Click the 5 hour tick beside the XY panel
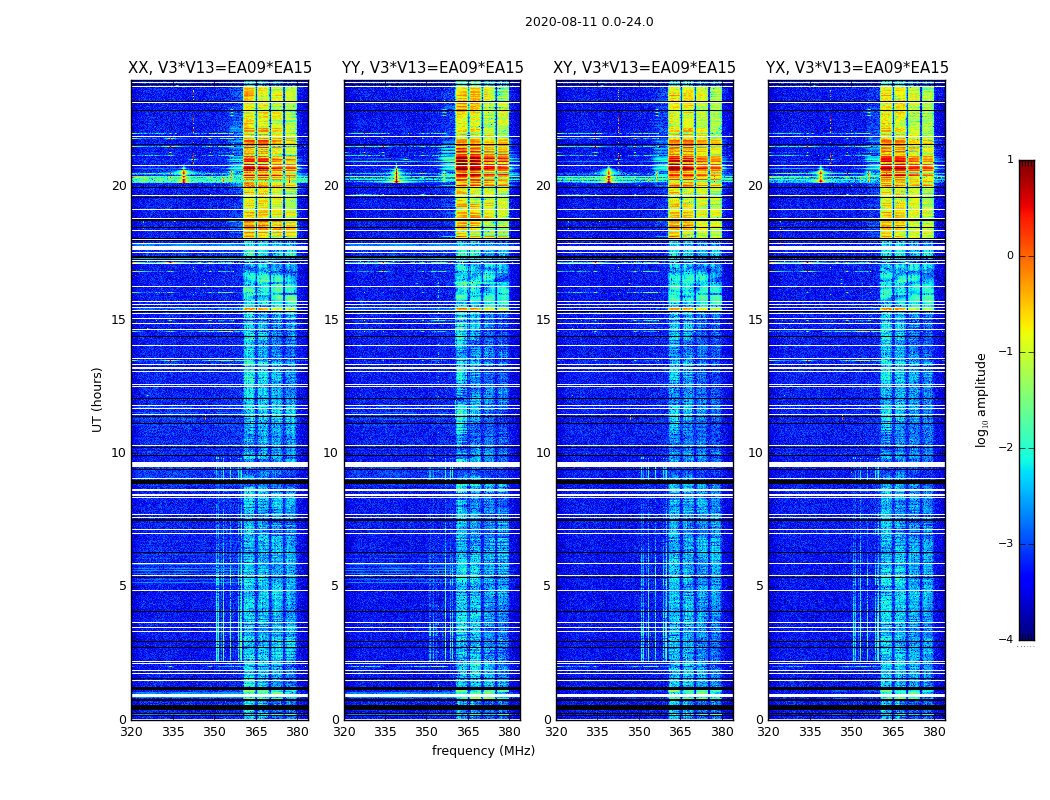This screenshot has width=1050, height=800. coord(547,586)
